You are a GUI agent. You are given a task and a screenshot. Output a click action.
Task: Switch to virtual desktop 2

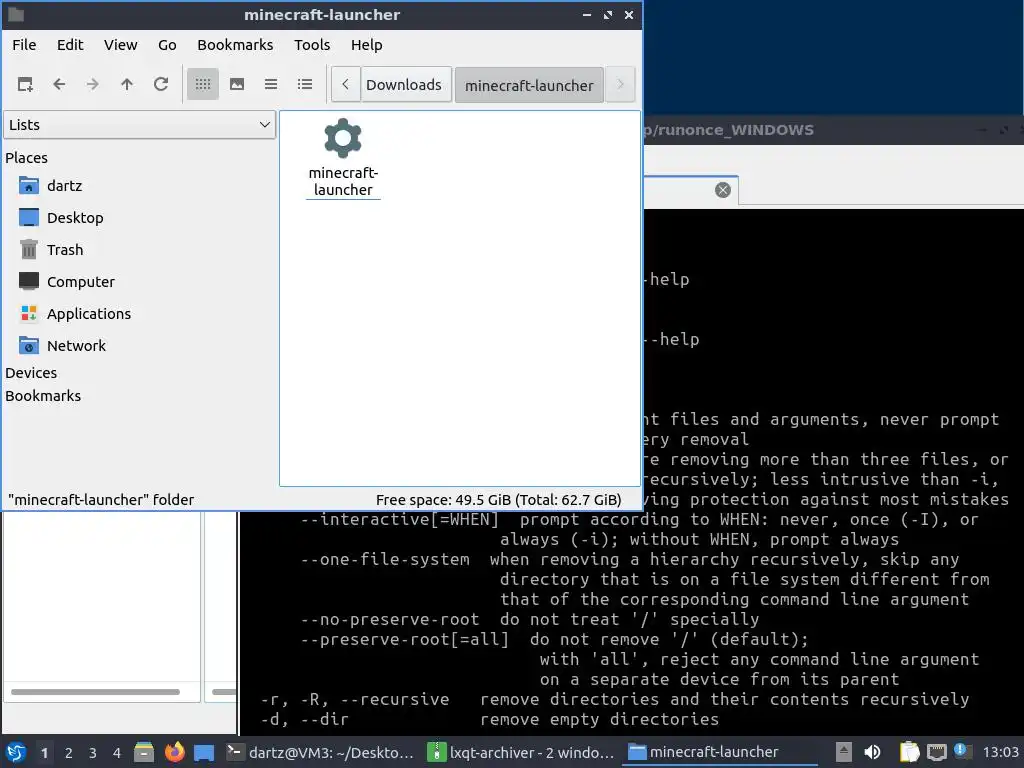69,753
